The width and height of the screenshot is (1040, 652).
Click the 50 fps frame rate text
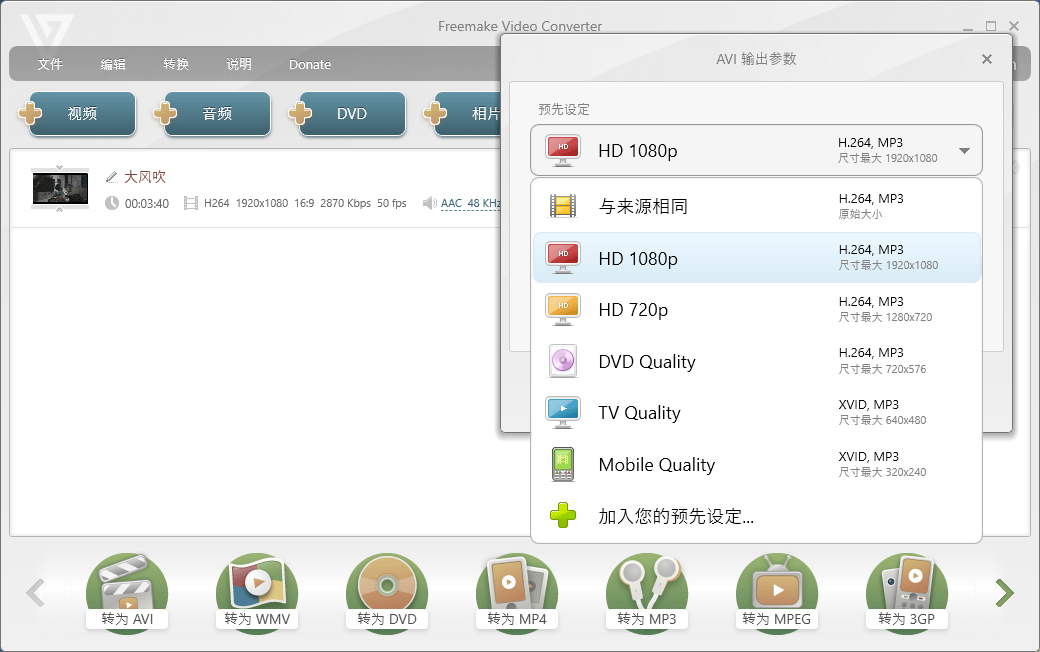pos(392,203)
